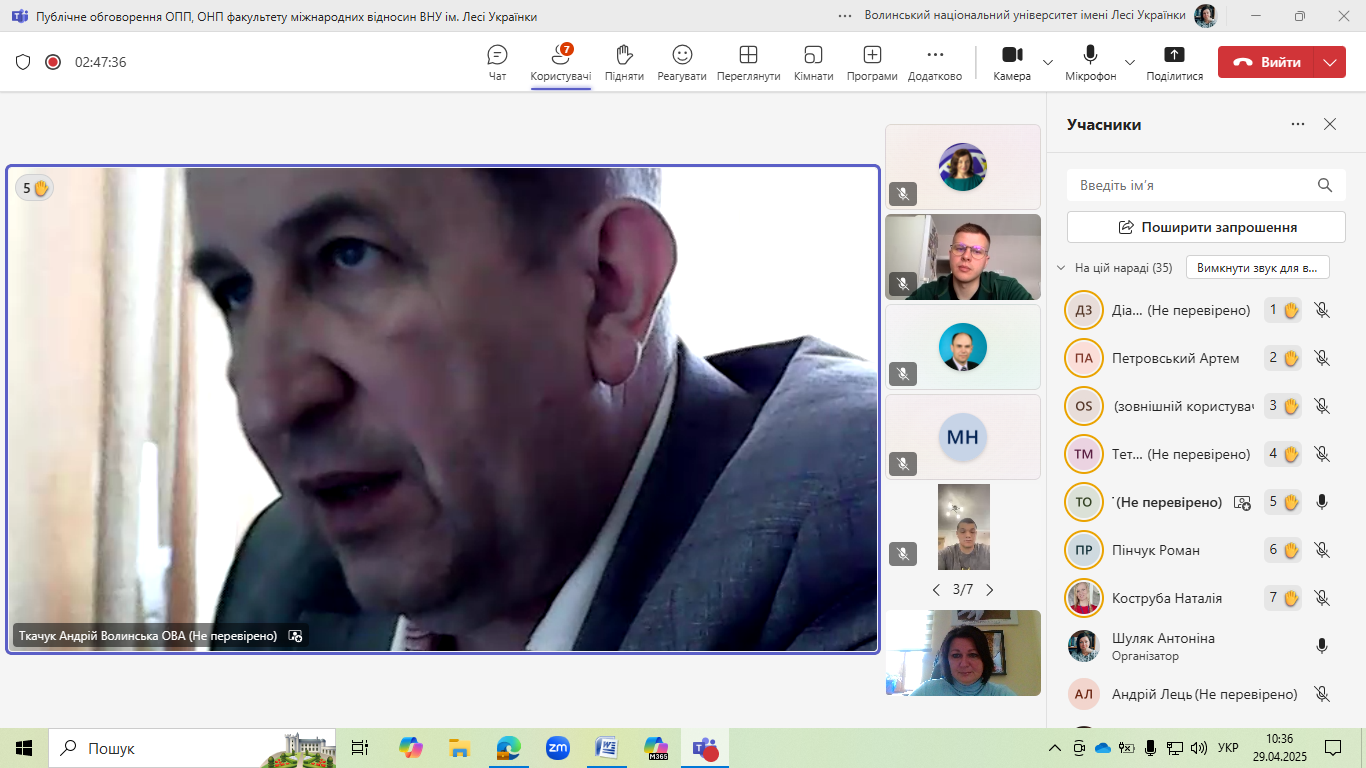Viewport: 1366px width, 768px height.
Task: Click the Поширити запрошення button
Action: coord(1206,227)
